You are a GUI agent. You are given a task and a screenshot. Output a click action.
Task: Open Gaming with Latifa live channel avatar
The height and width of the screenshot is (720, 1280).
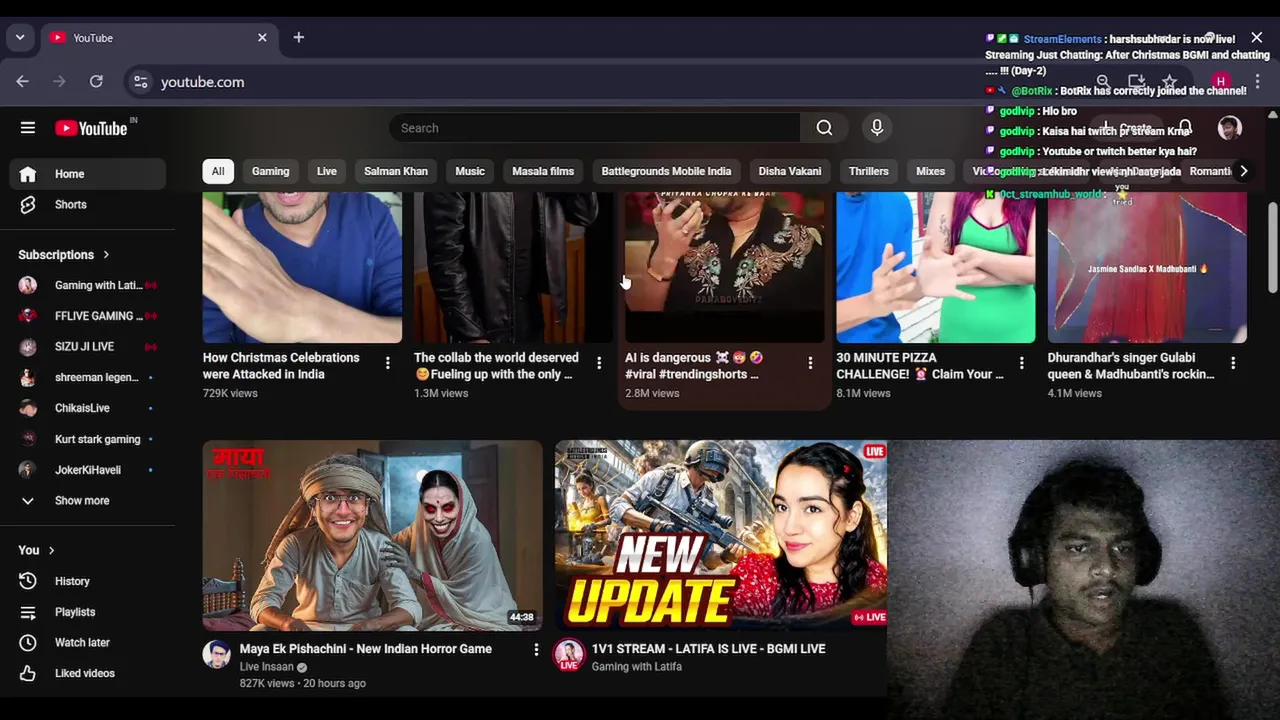pos(569,655)
